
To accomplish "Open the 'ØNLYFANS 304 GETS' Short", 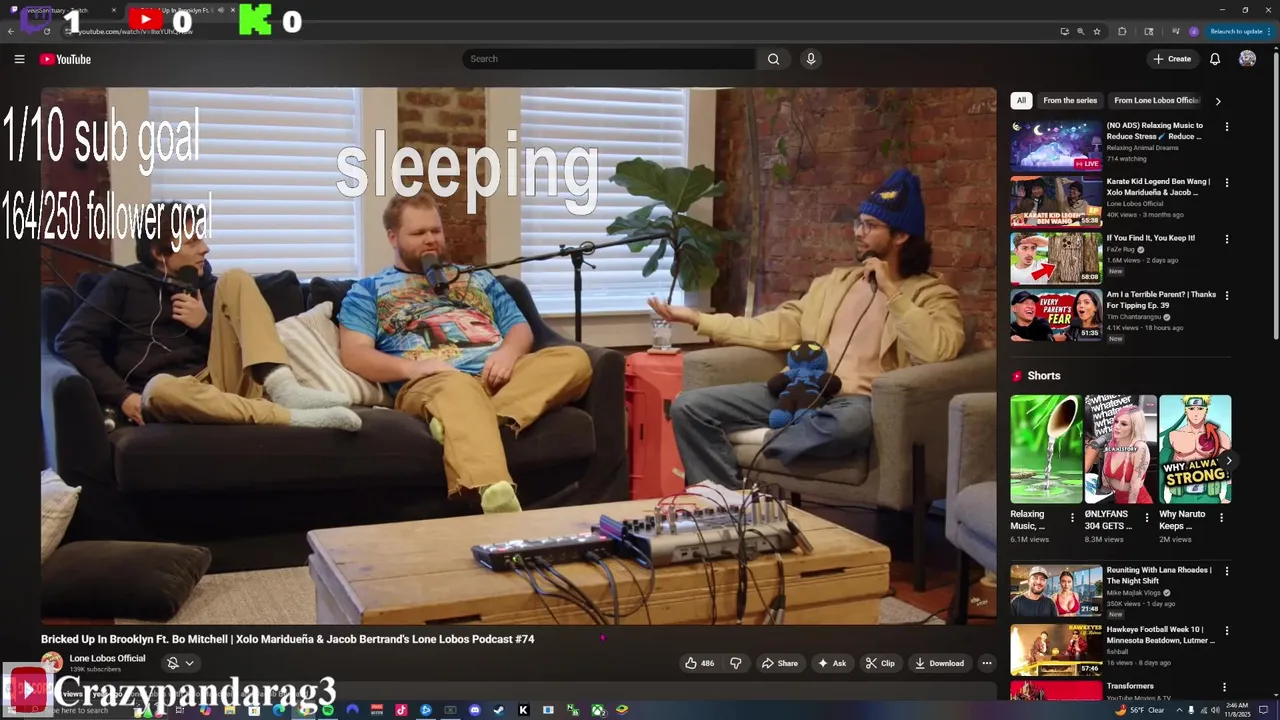I will (1121, 449).
